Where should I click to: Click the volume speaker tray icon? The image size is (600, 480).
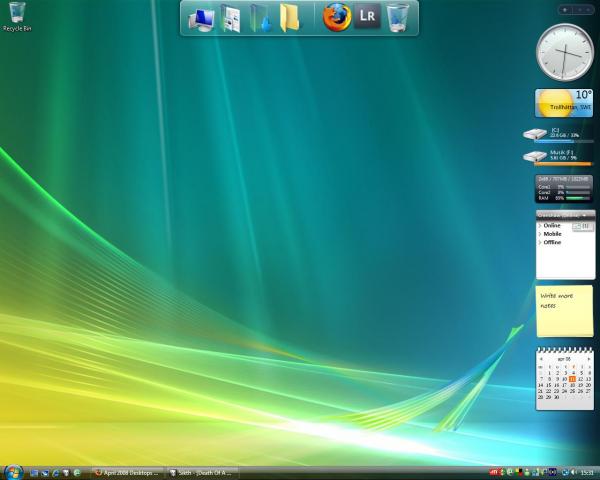click(574, 472)
